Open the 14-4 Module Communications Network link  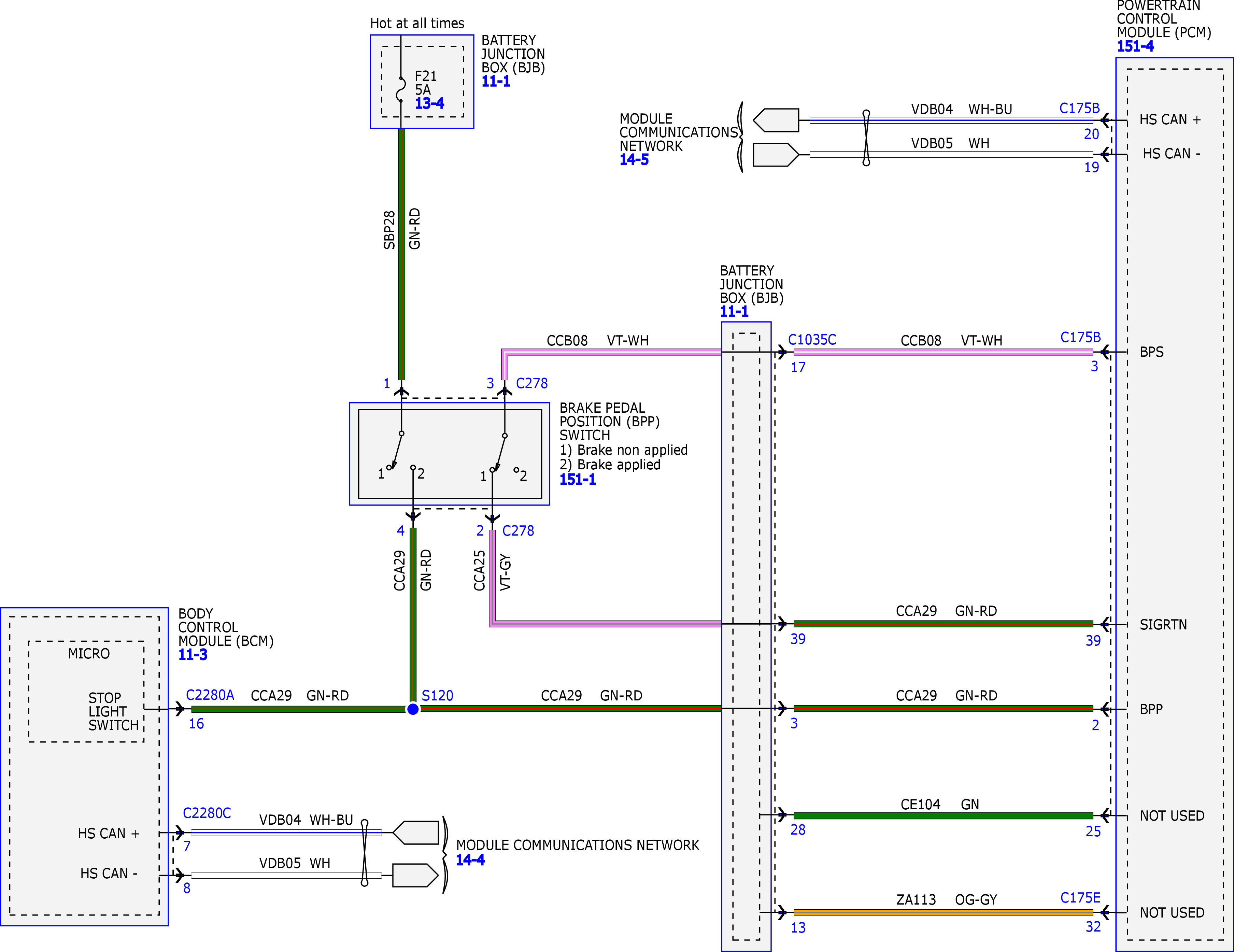coord(470,860)
